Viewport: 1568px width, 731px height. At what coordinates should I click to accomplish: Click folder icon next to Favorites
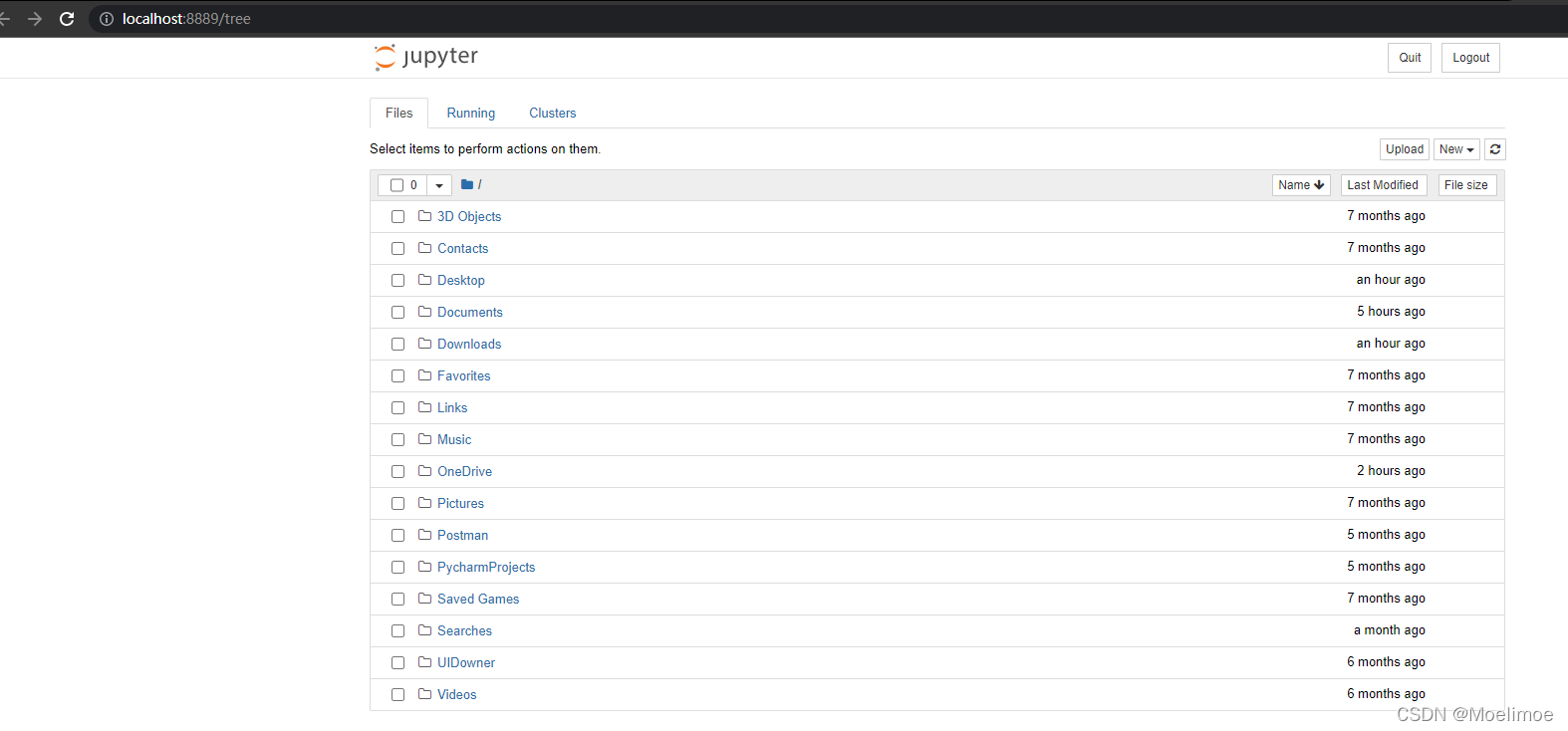(x=424, y=375)
